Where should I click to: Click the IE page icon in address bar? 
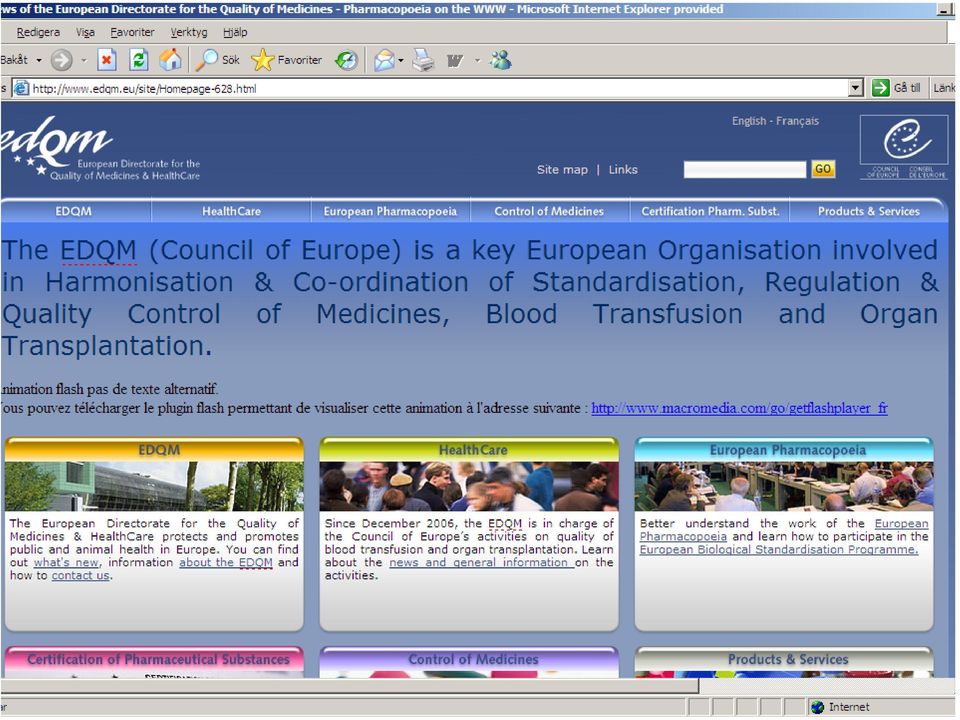point(21,88)
